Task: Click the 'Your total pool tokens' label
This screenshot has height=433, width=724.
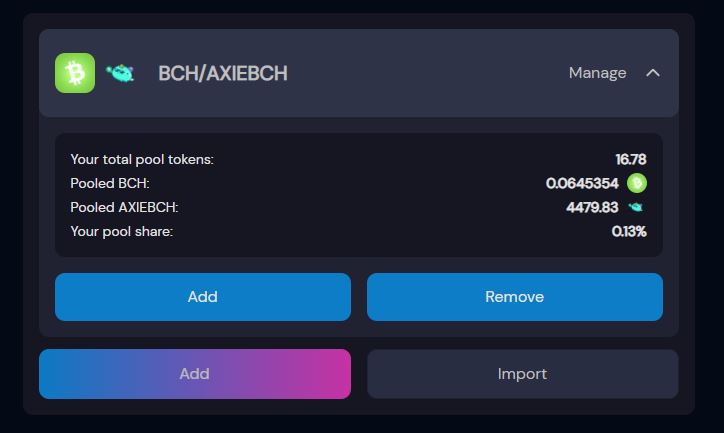Action: click(x=142, y=159)
